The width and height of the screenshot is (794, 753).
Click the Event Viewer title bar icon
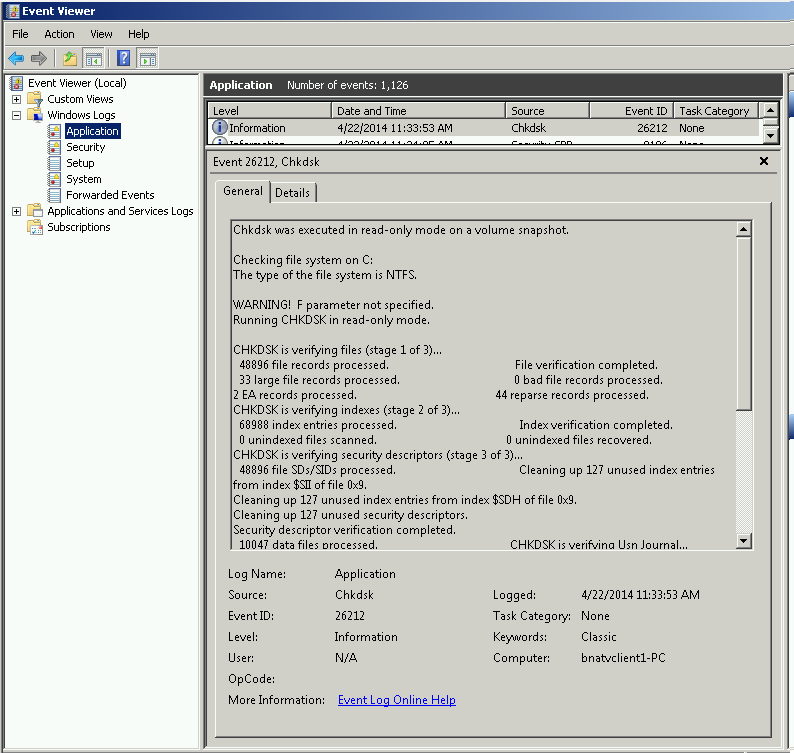click(13, 11)
